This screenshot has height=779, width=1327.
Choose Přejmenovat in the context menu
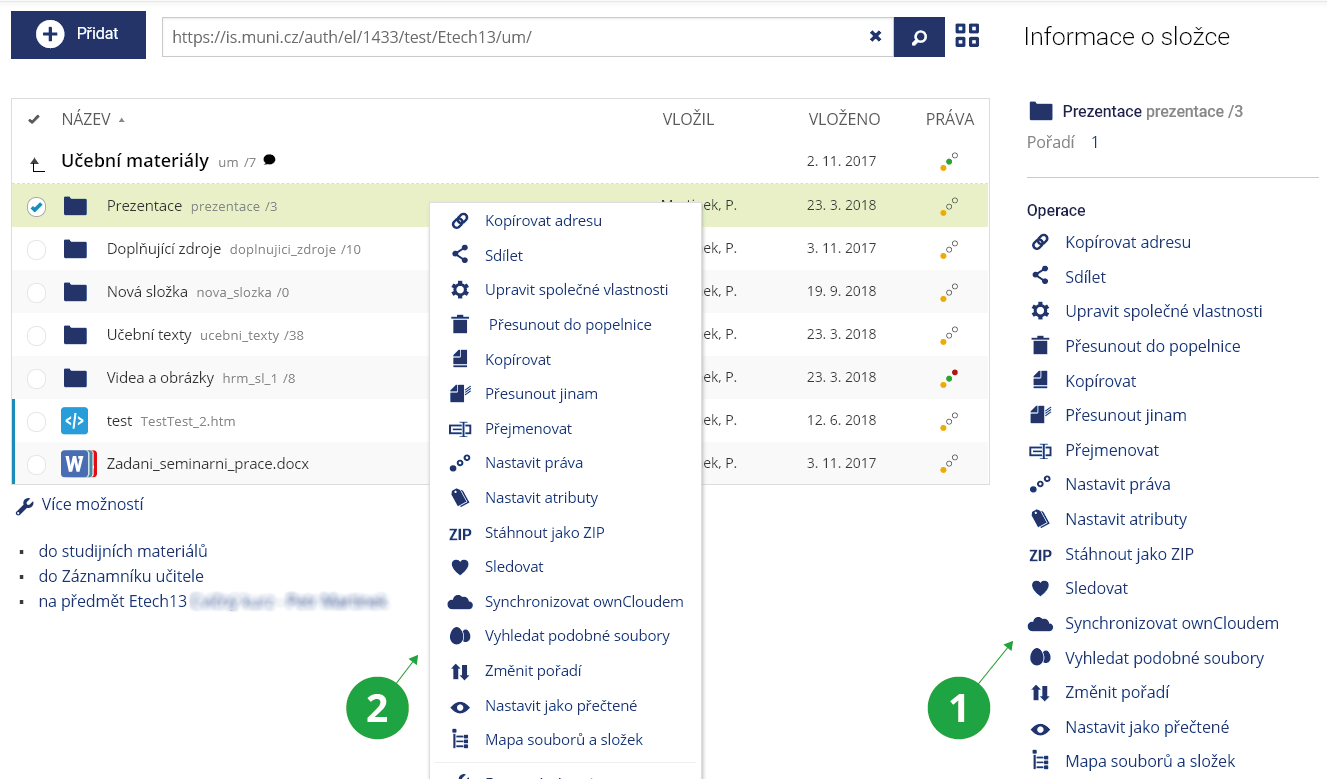tap(528, 428)
